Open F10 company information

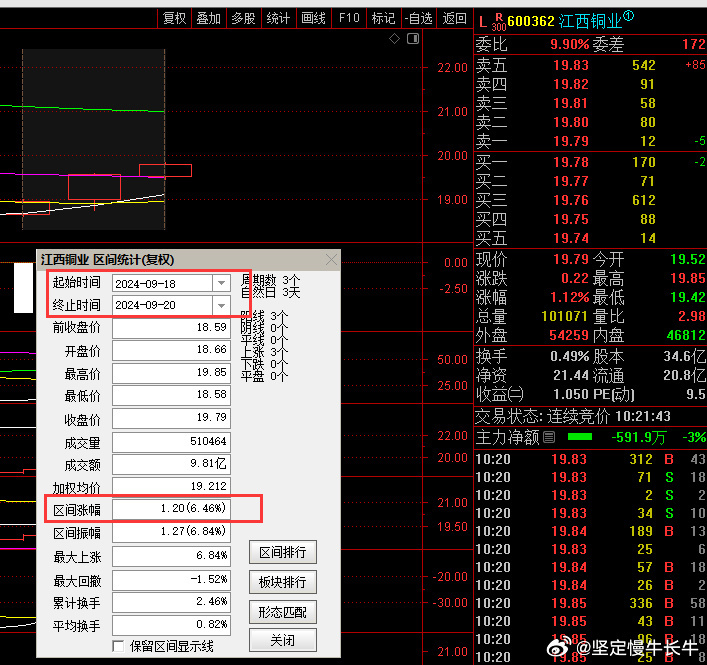pyautogui.click(x=348, y=18)
